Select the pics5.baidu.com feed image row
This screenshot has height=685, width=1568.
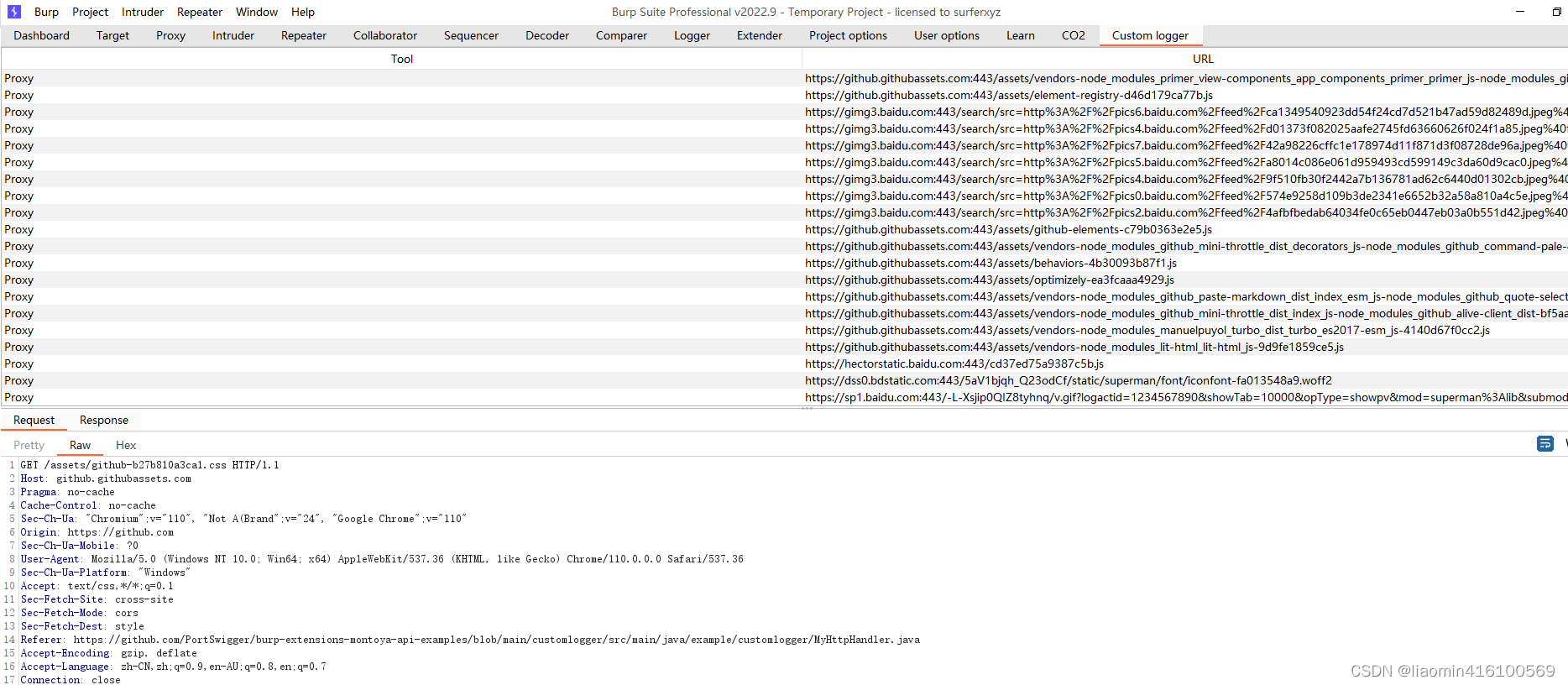tap(784, 162)
